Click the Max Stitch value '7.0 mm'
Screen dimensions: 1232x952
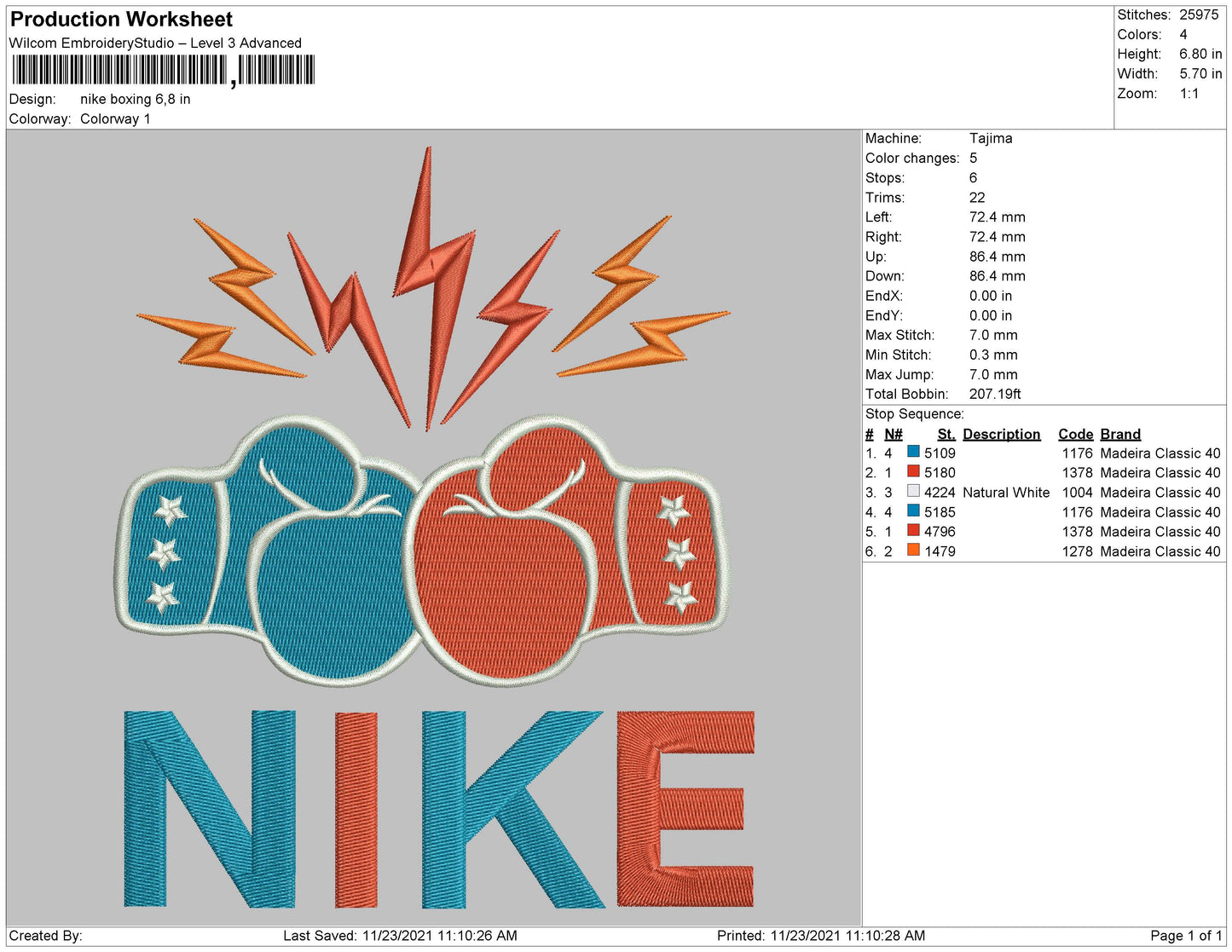point(993,335)
